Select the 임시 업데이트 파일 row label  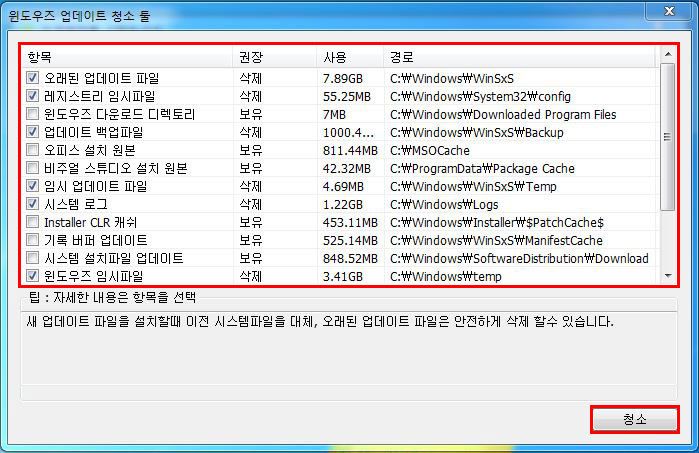coord(95,186)
